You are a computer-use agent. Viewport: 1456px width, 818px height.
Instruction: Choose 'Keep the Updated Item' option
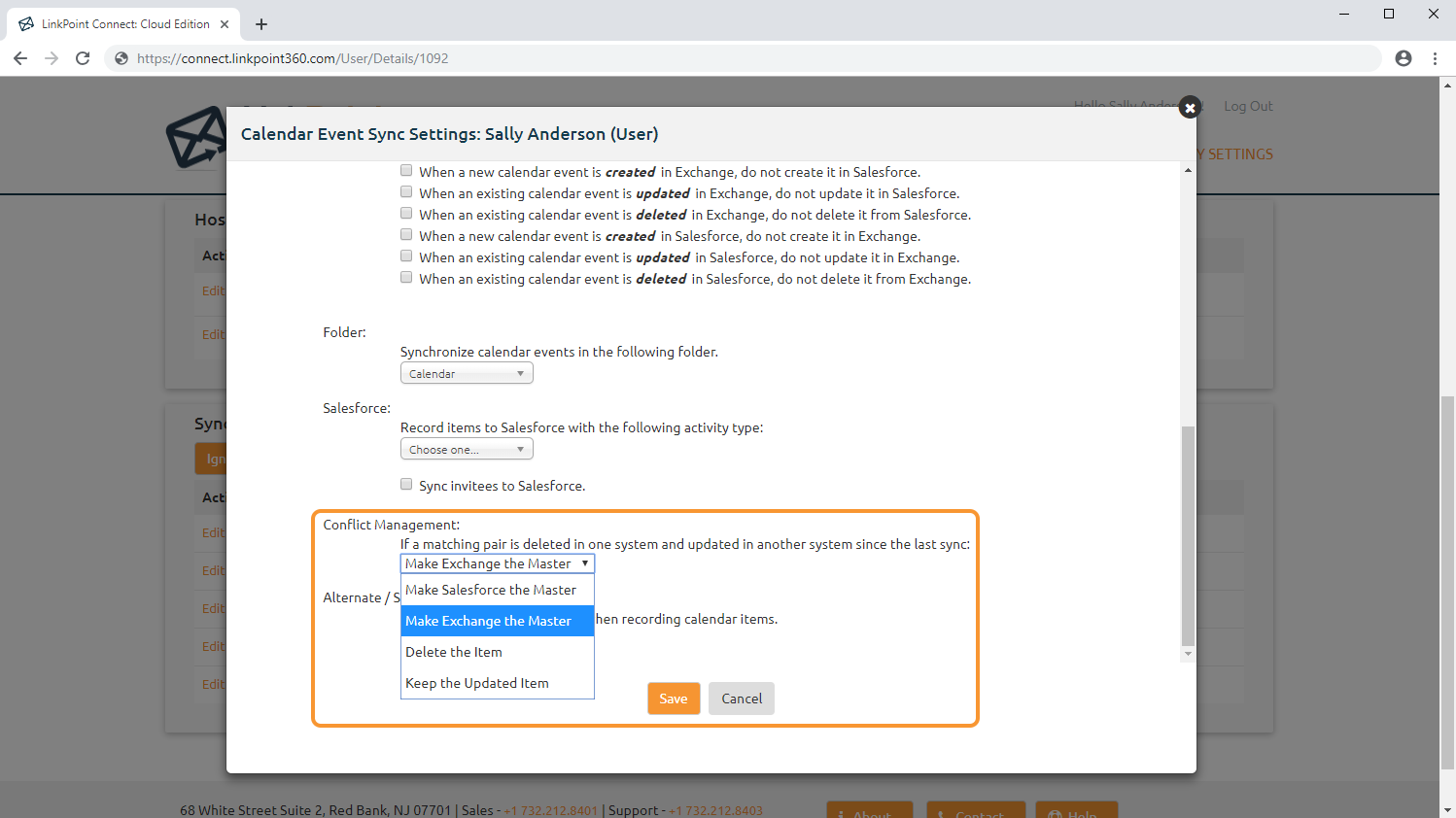(498, 683)
